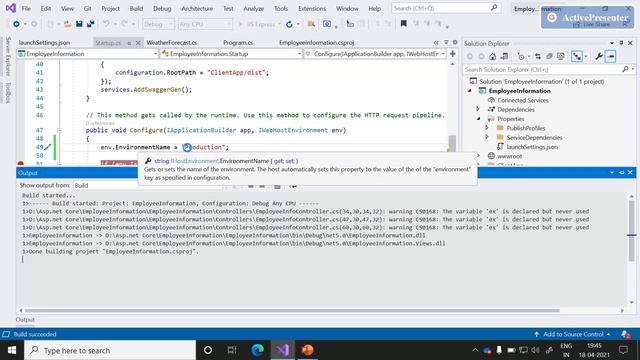Open the Any CPU platform dropdown
Image resolution: width=640 pixels, height=360 pixels.
click(205, 24)
